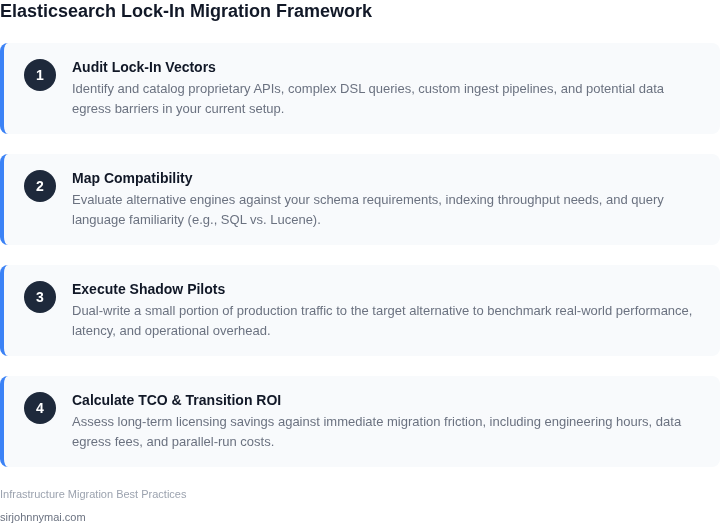Select the Calculate TCO & Transition ROI title
The height and width of the screenshot is (523, 720).
(176, 400)
